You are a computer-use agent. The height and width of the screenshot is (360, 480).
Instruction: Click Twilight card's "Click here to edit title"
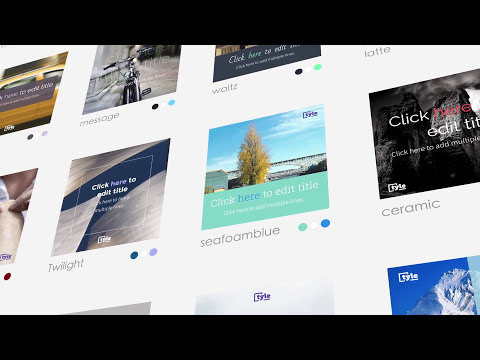[x=113, y=187]
